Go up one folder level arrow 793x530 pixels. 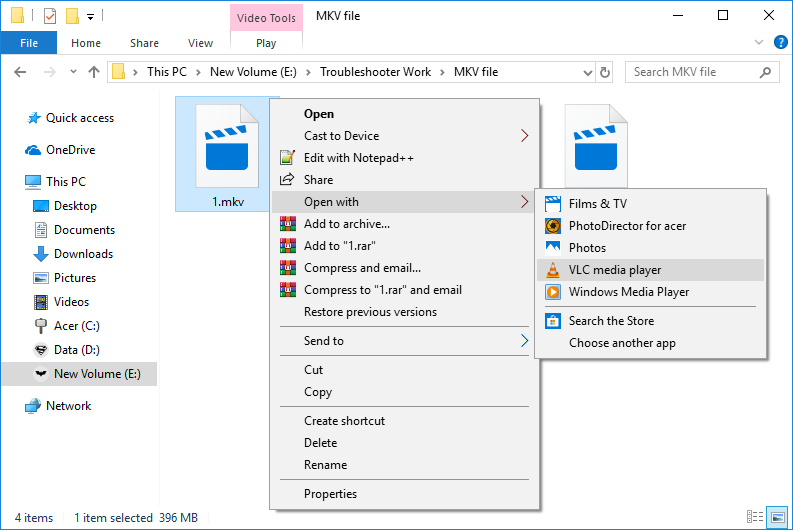point(94,72)
